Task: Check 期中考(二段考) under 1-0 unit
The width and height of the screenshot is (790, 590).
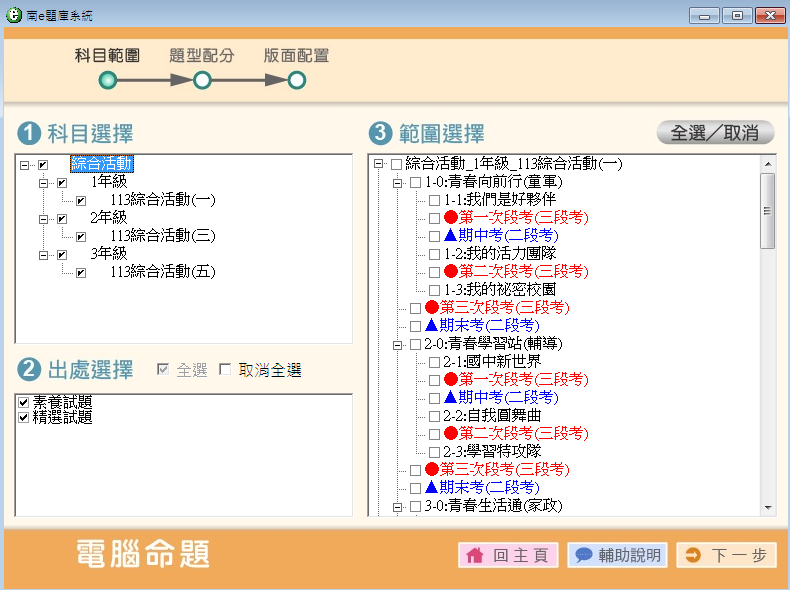Action: point(434,236)
